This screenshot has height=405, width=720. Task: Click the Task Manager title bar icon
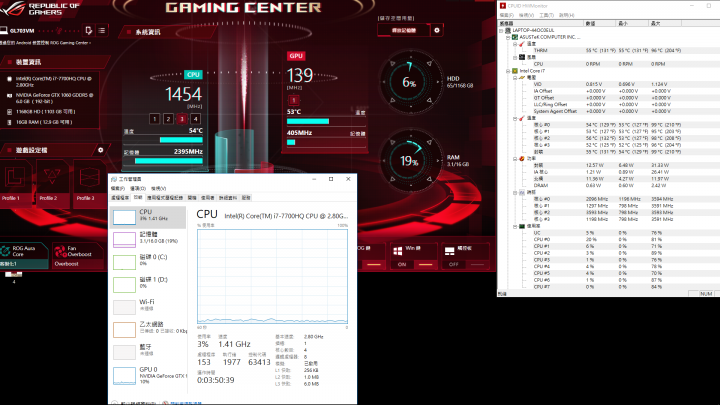pyautogui.click(x=114, y=179)
